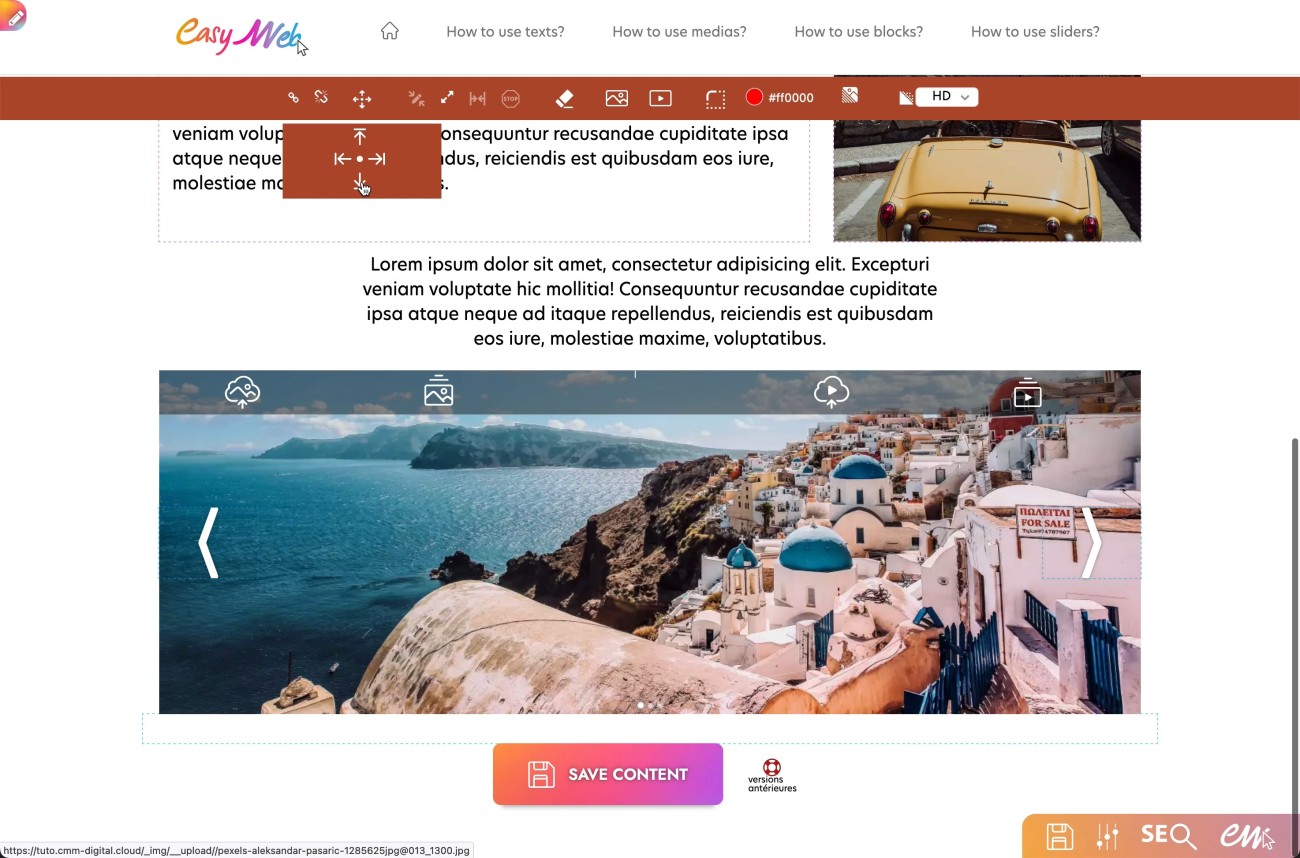Select the eraser tool in the toolbar
The height and width of the screenshot is (858, 1300).
click(564, 98)
